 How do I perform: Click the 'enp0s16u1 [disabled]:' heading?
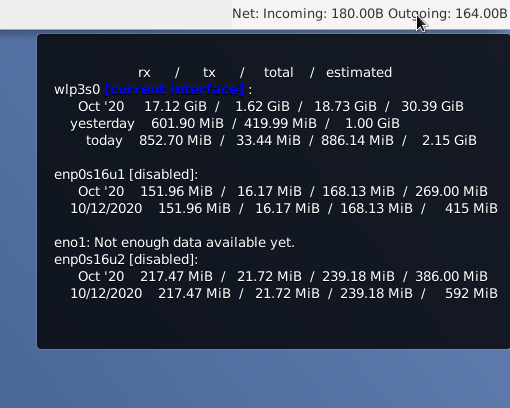[126, 175]
